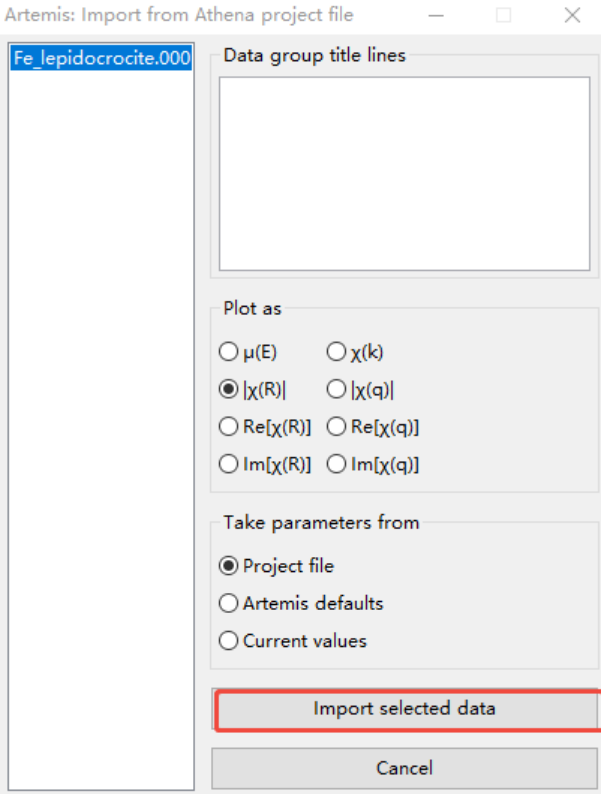
Task: Pick the |χ(q)| plot option
Action: (337, 390)
